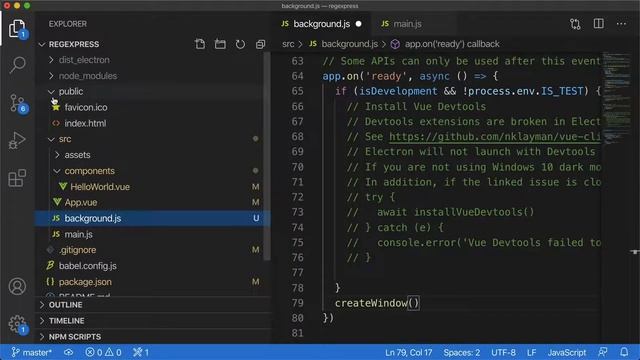Open the Explorer view in activity bar
The height and width of the screenshot is (360, 640).
click(x=17, y=29)
